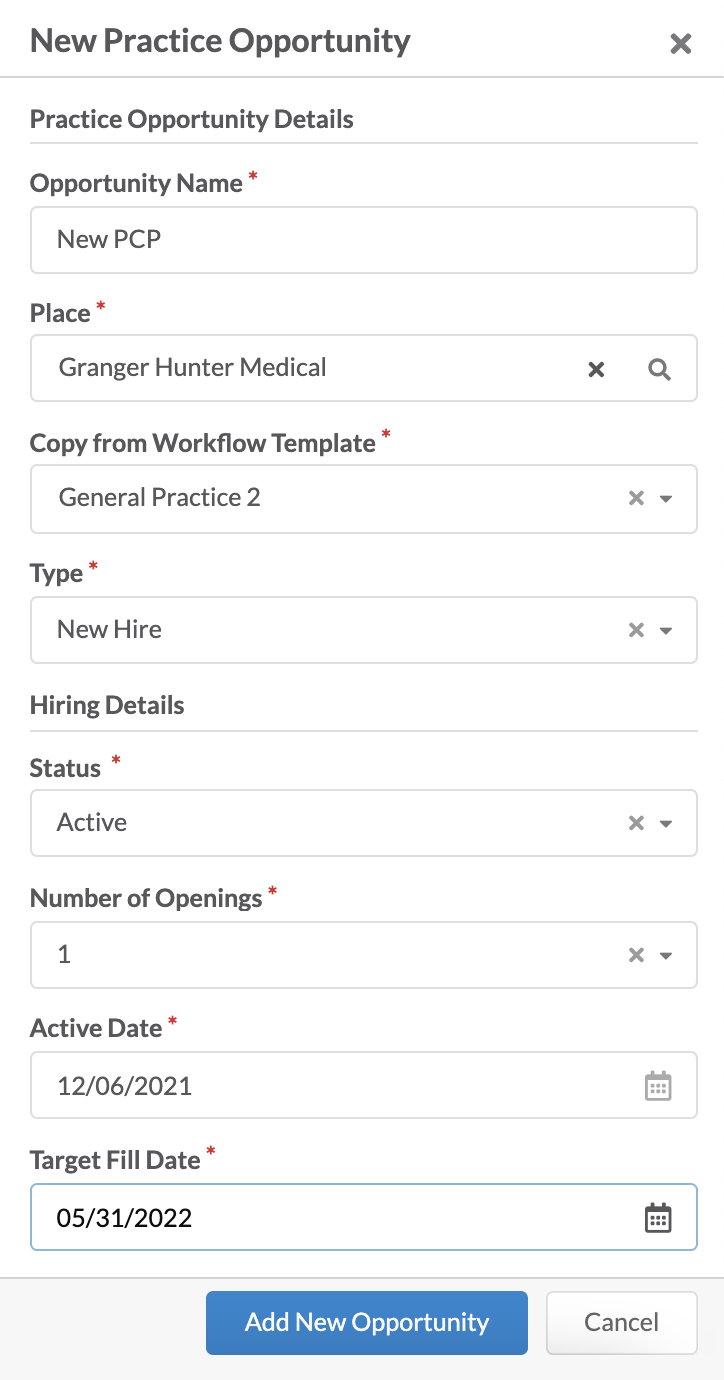Clear the General Practice 2 template selection
This screenshot has height=1380, width=724.
click(x=636, y=498)
